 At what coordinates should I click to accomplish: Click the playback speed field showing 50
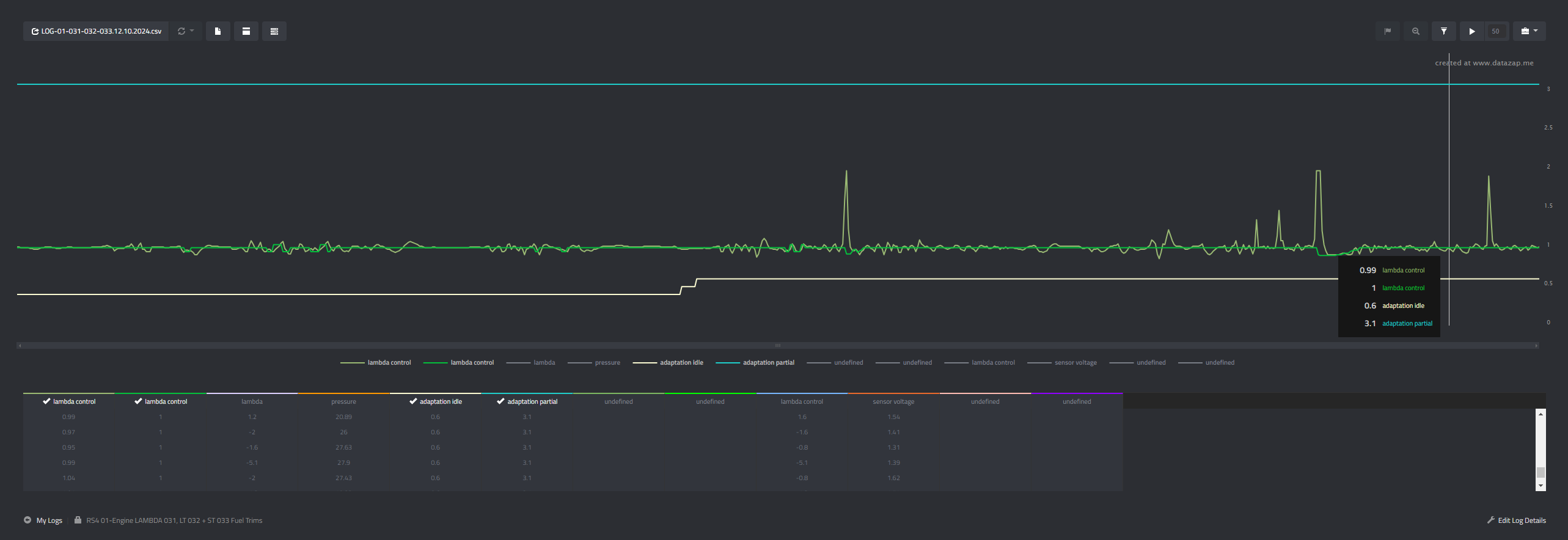(1495, 31)
